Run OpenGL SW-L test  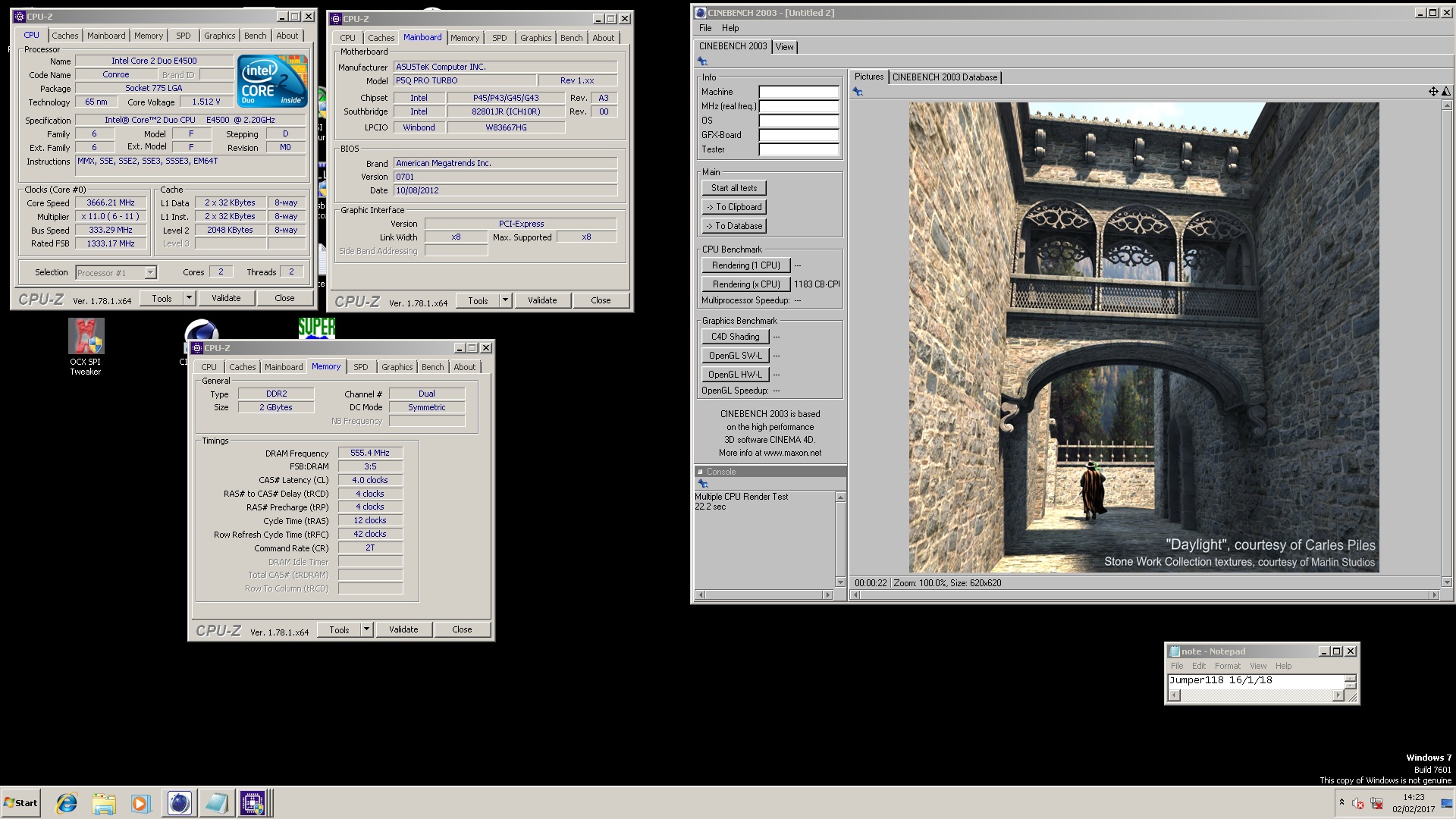coord(736,356)
